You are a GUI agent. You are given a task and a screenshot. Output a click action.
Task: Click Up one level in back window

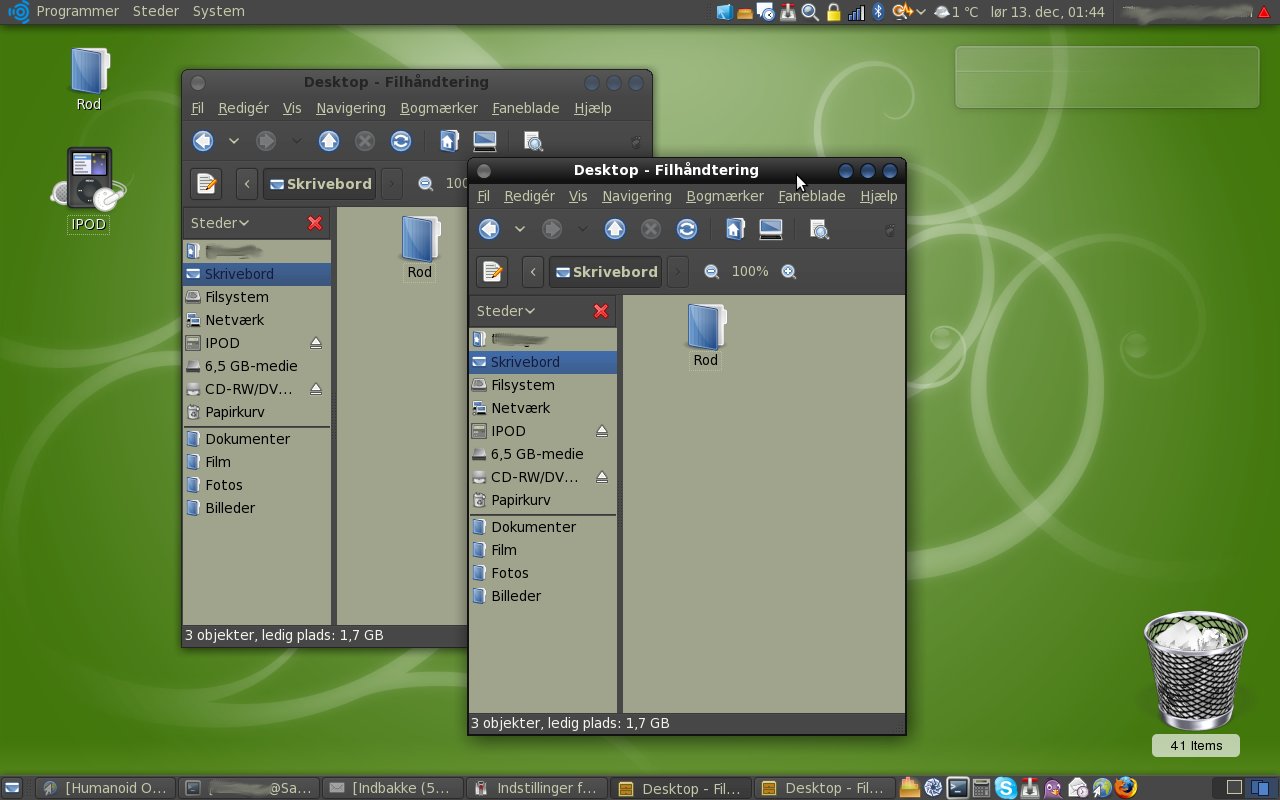coord(329,141)
